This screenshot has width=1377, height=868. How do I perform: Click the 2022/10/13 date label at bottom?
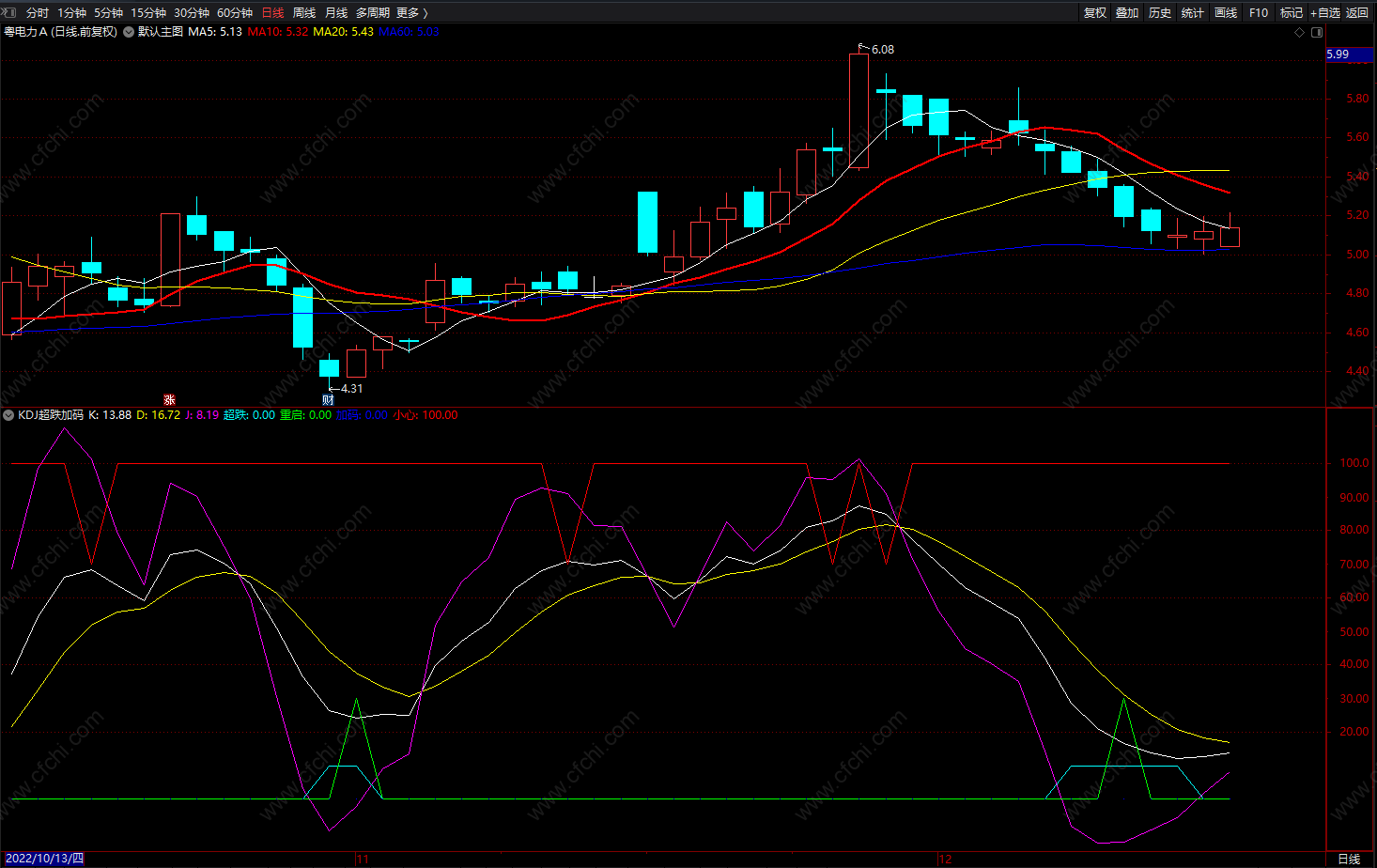[44, 859]
